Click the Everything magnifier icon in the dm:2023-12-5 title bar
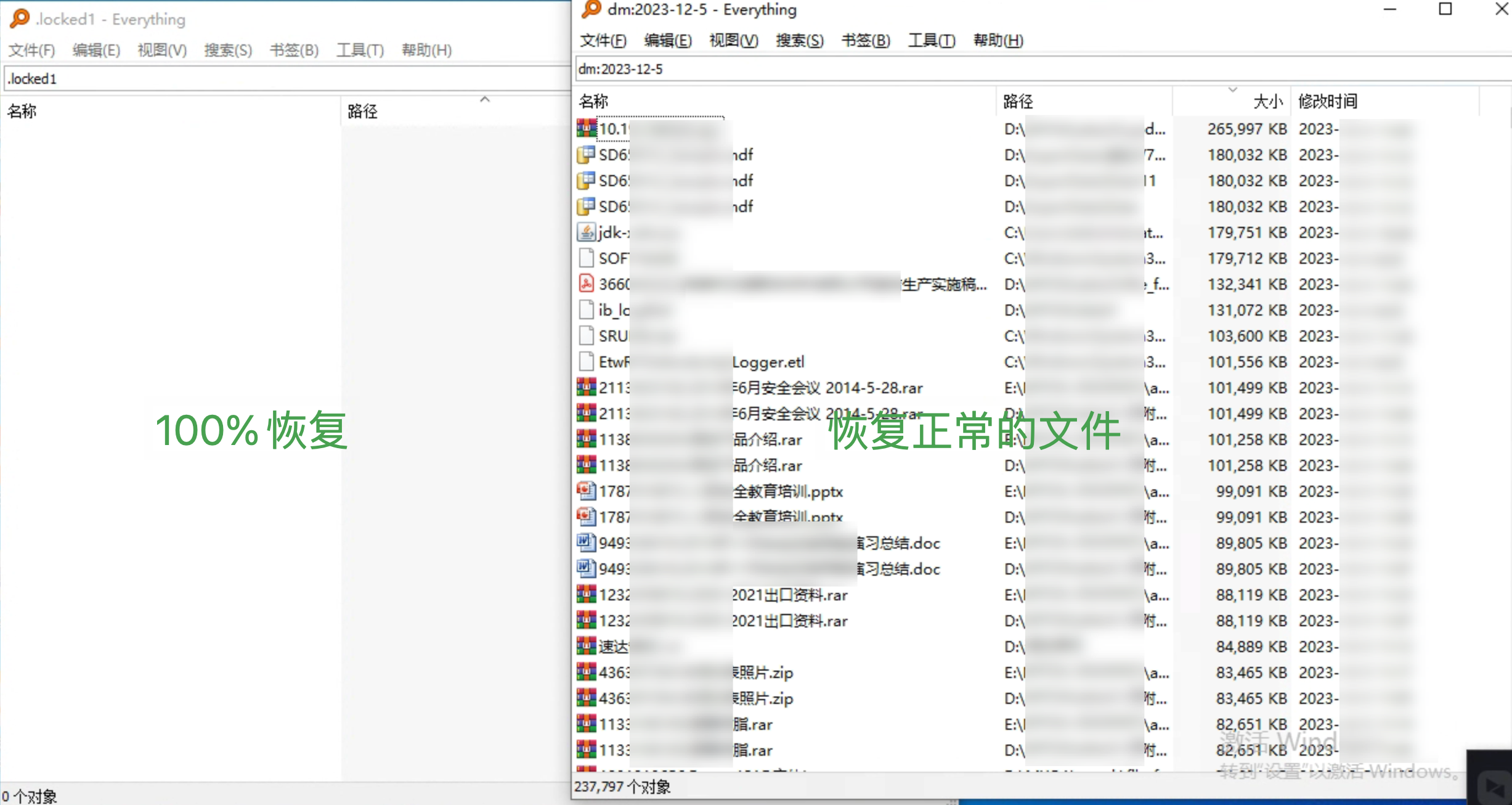The width and height of the screenshot is (1512, 805). (x=591, y=9)
